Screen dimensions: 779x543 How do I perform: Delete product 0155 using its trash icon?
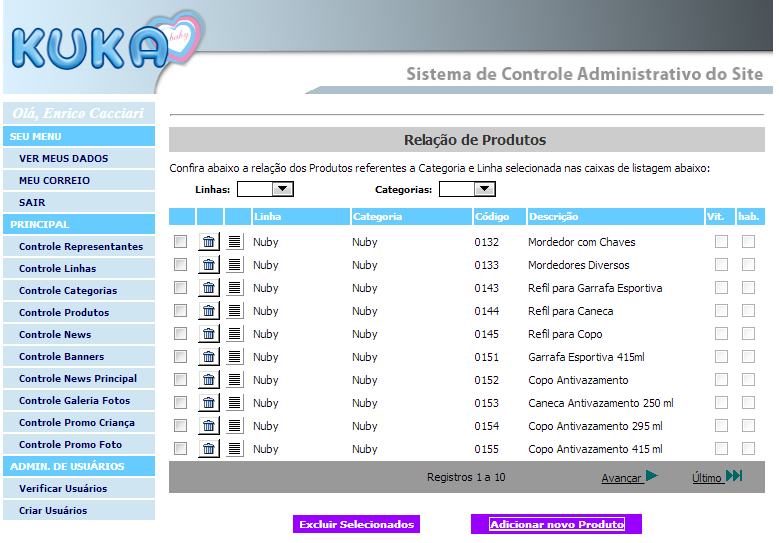point(209,449)
